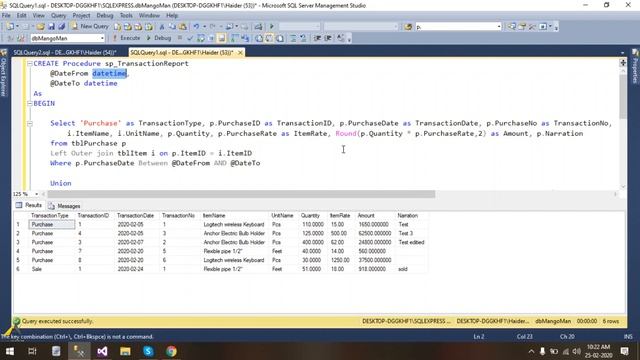Open the Query menu
This screenshot has width=640, height=360.
[x=58, y=16]
